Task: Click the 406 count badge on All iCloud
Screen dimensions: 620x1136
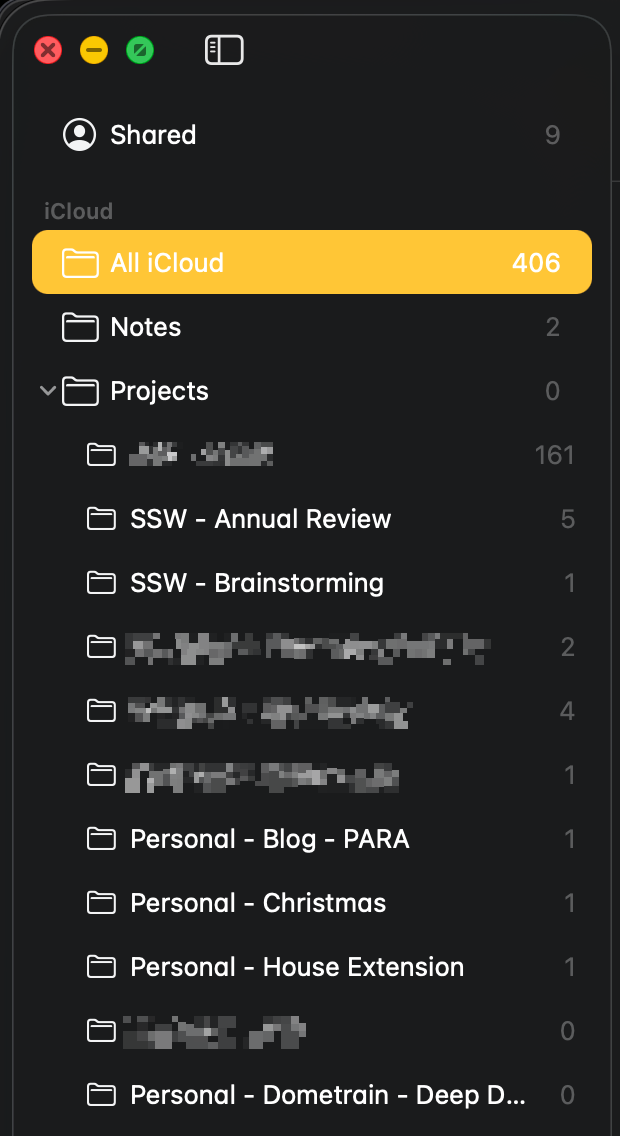Action: (x=536, y=263)
